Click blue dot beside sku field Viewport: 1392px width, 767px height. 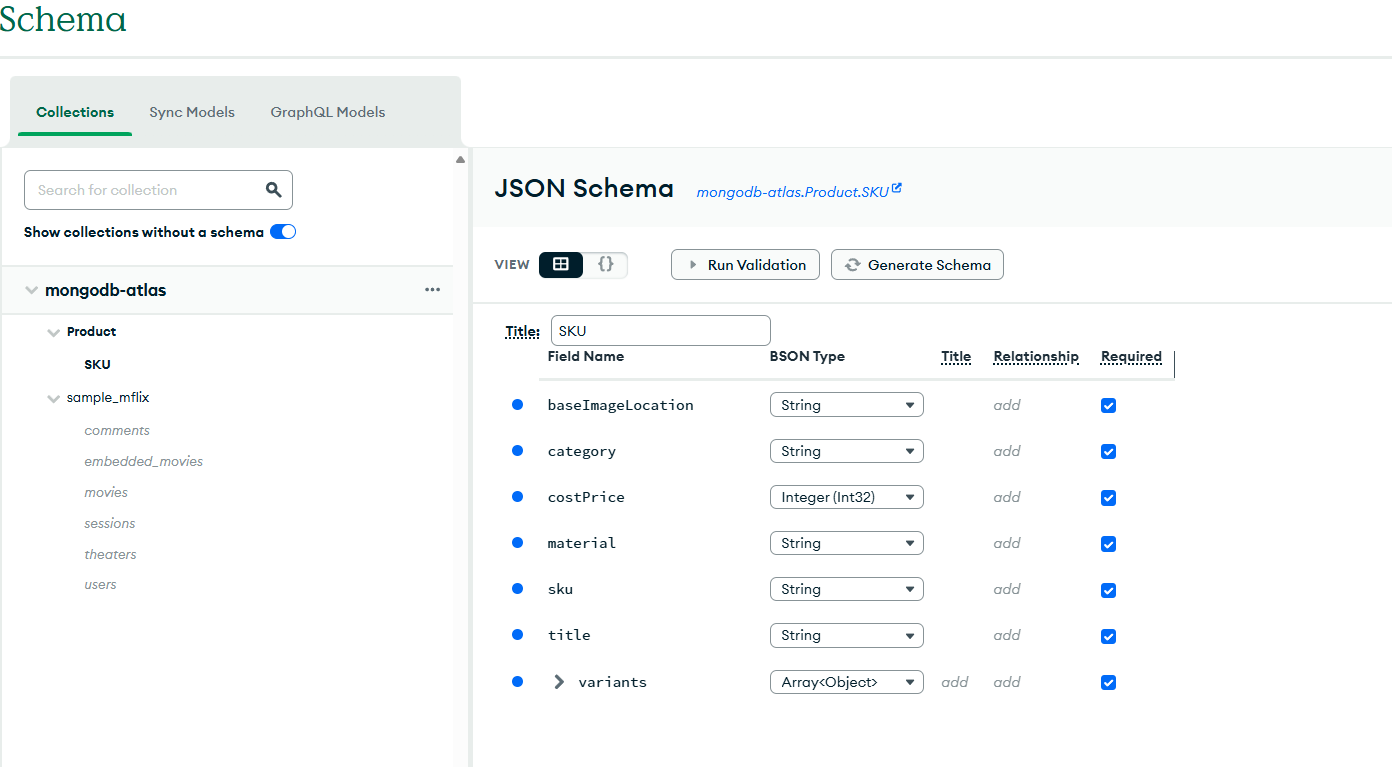tap(517, 589)
